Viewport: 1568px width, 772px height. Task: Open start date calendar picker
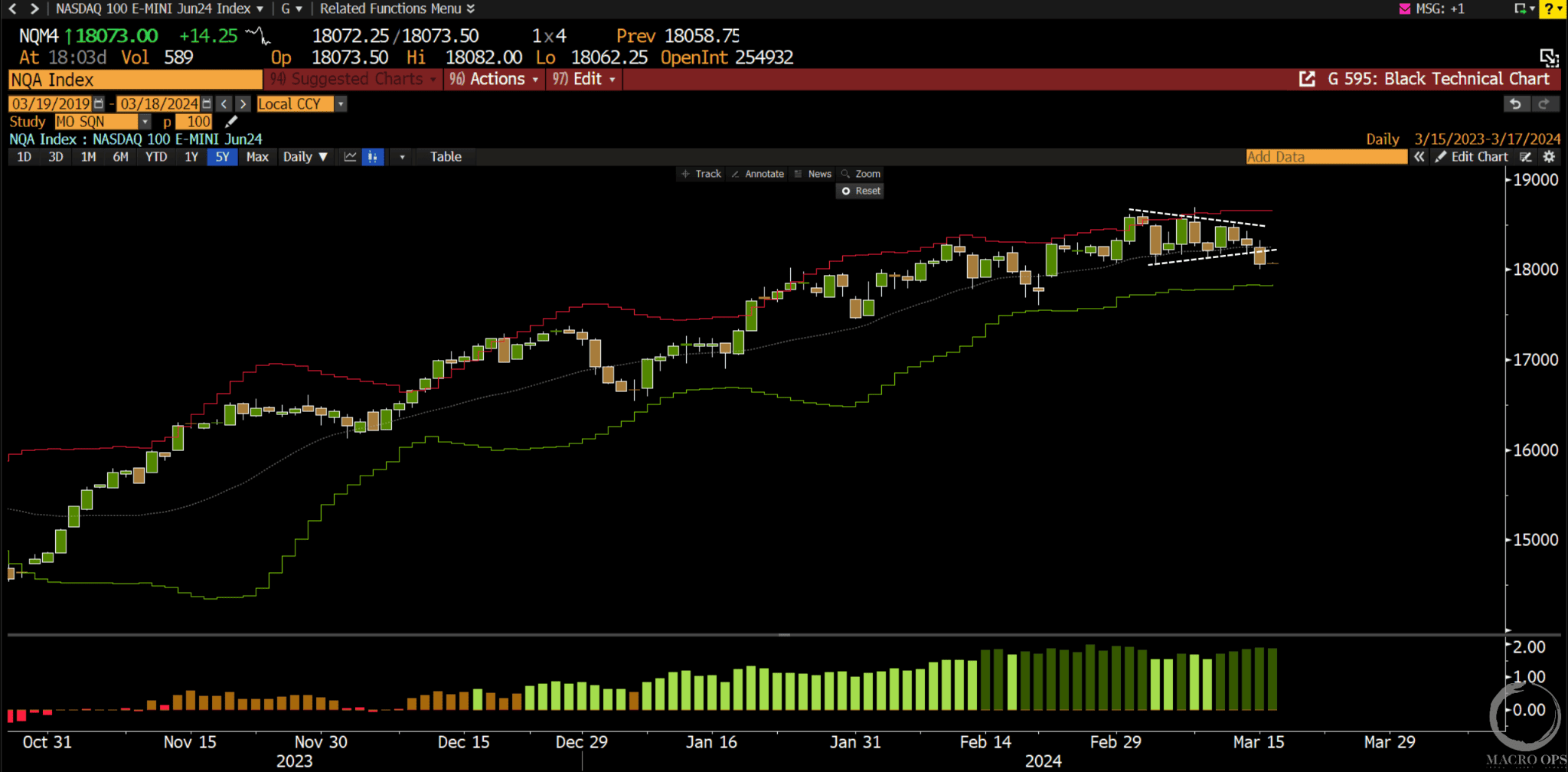click(99, 103)
